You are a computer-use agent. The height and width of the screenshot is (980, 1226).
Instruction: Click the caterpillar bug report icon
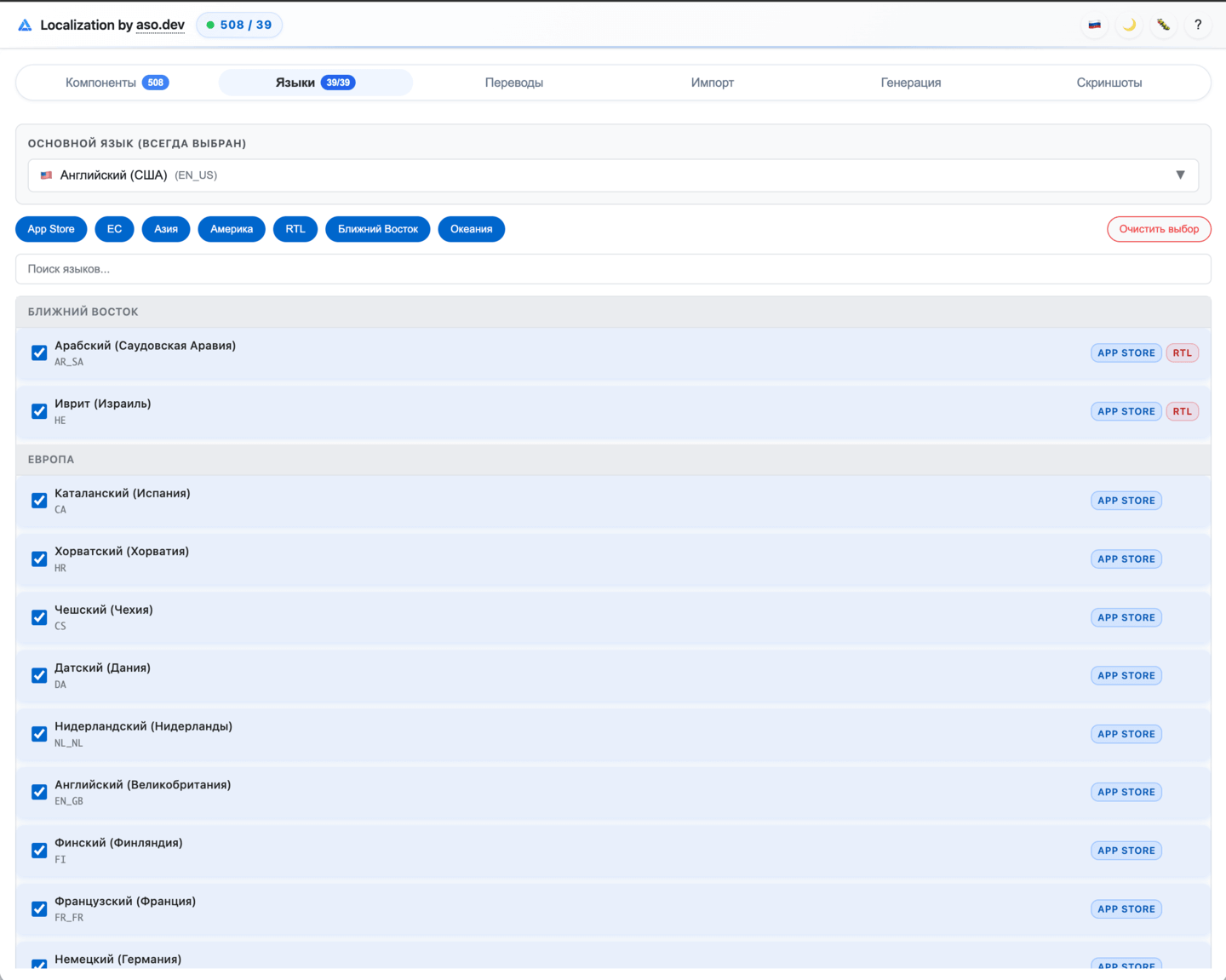(1163, 25)
